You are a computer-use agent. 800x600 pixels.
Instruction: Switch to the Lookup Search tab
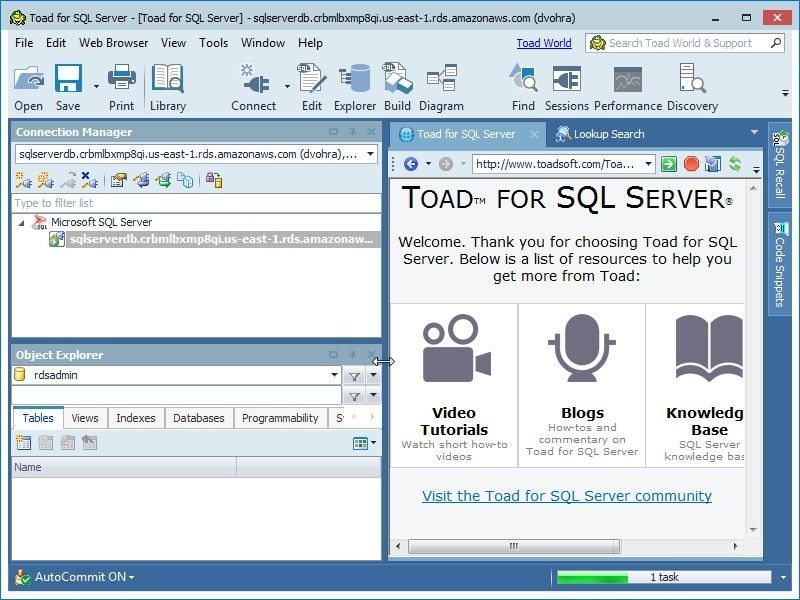pos(599,134)
